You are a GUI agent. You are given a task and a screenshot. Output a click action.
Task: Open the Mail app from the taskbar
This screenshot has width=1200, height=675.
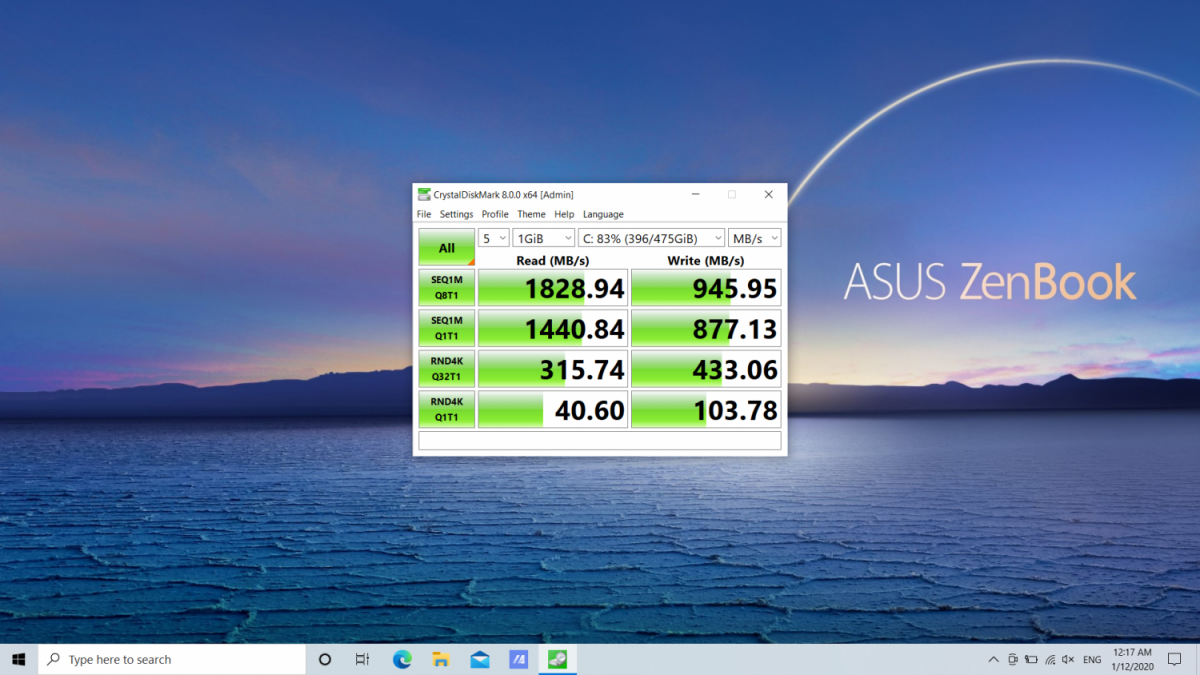point(480,659)
